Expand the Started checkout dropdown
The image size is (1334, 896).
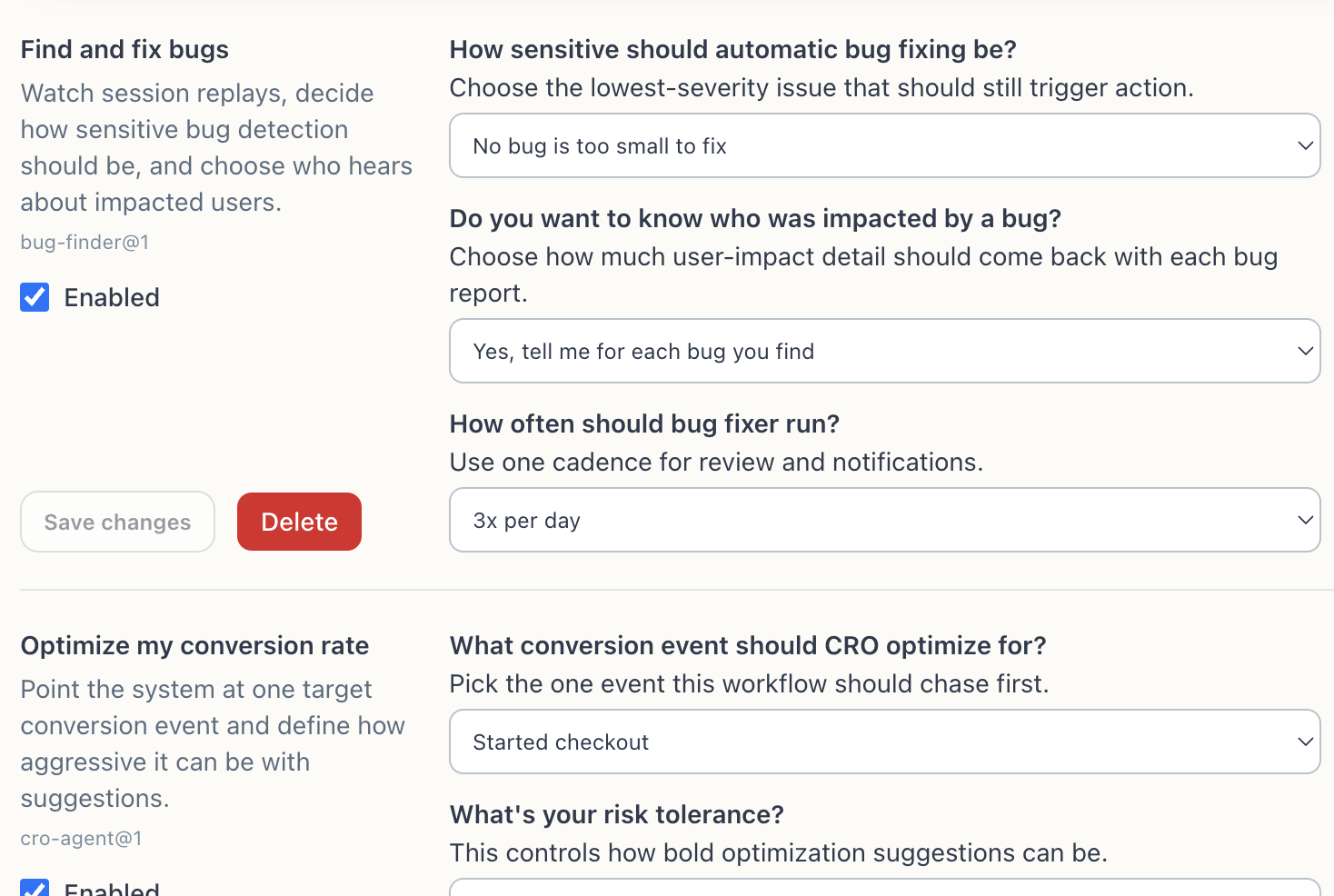[x=884, y=742]
